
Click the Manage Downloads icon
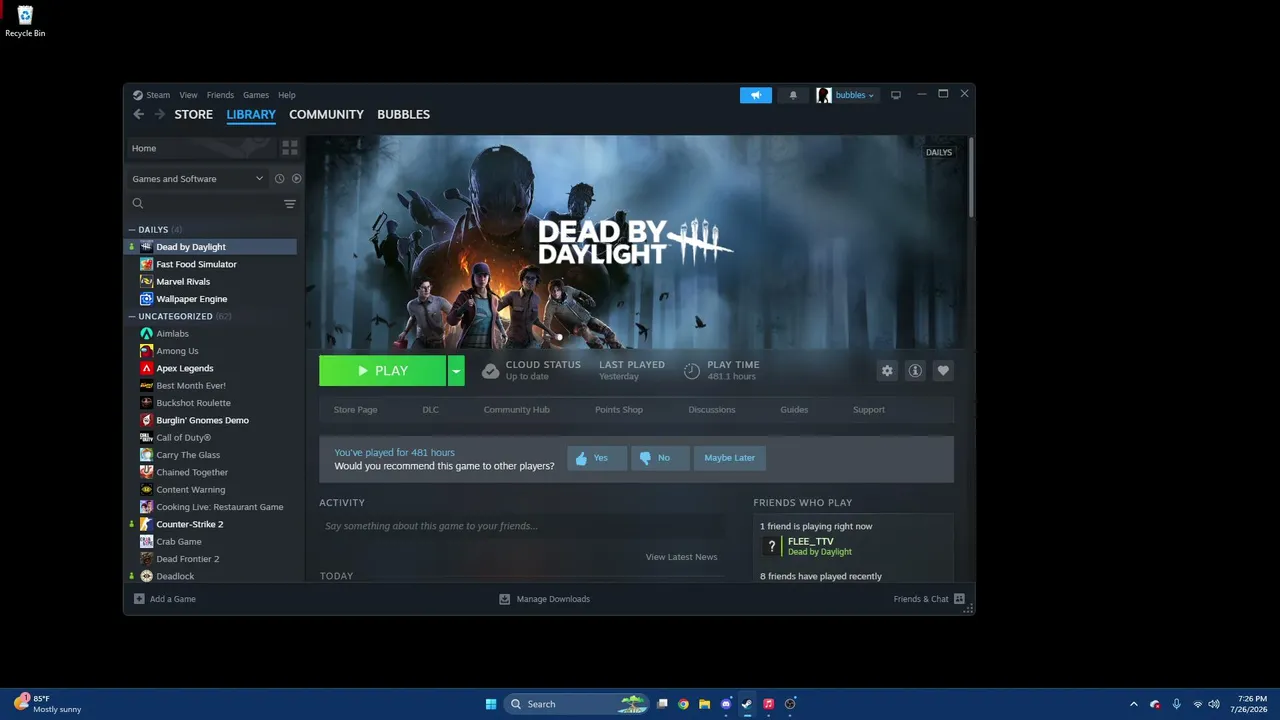[505, 599]
